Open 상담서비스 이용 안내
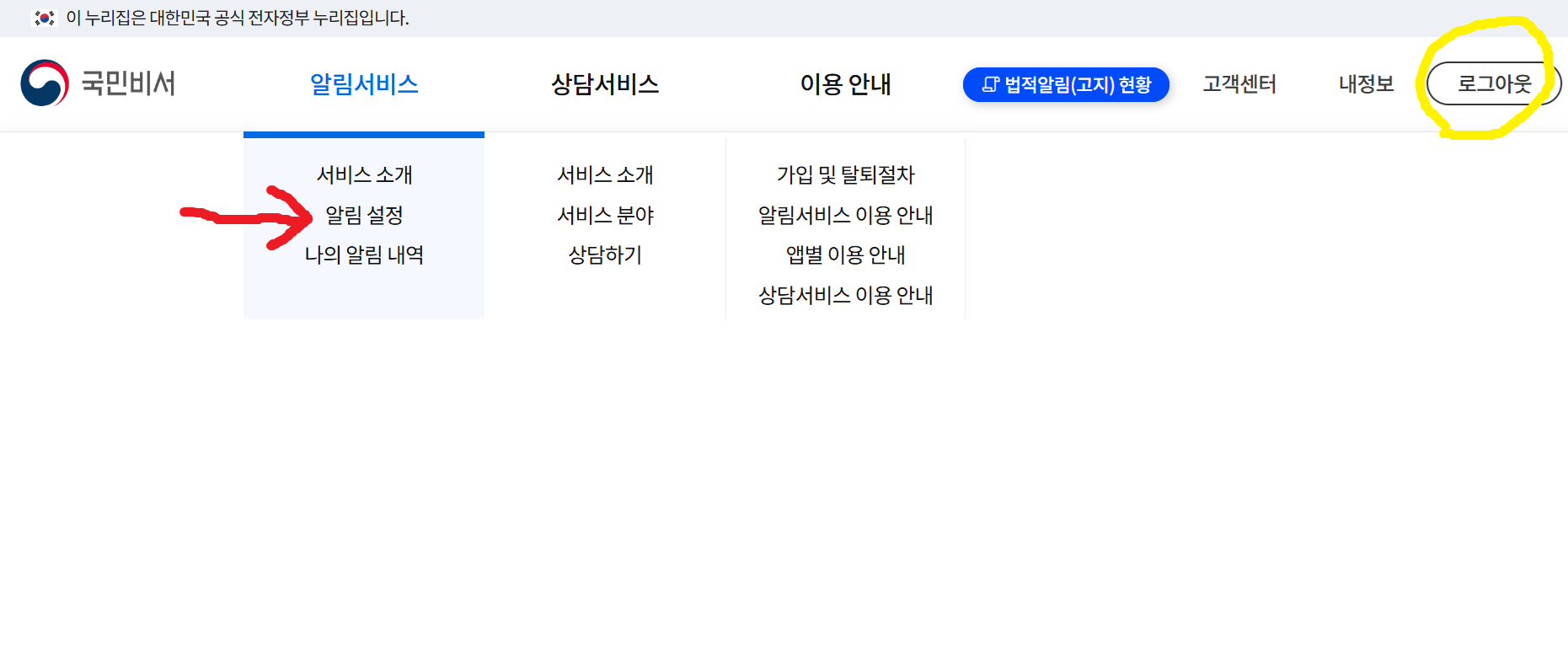The image size is (1568, 664). (x=845, y=295)
